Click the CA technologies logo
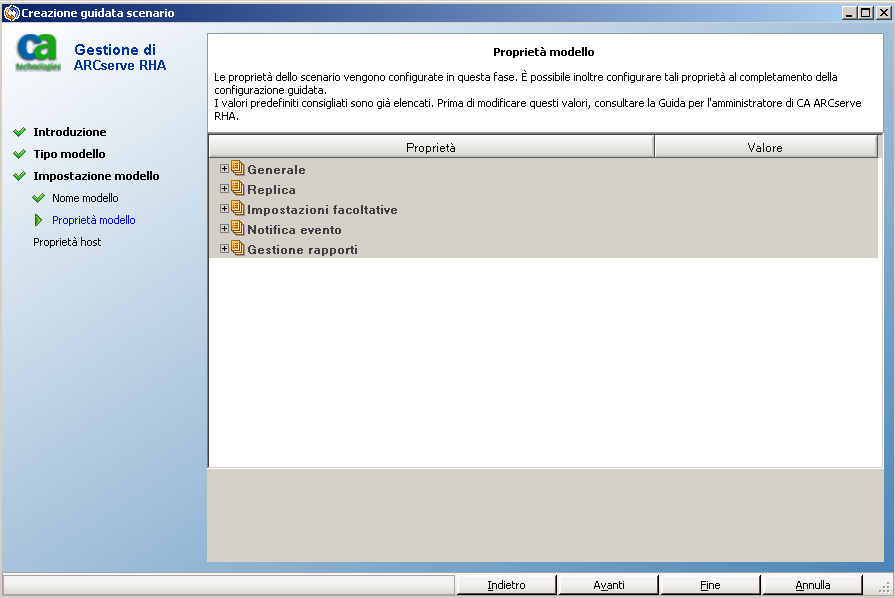This screenshot has width=895, height=598. 38,52
